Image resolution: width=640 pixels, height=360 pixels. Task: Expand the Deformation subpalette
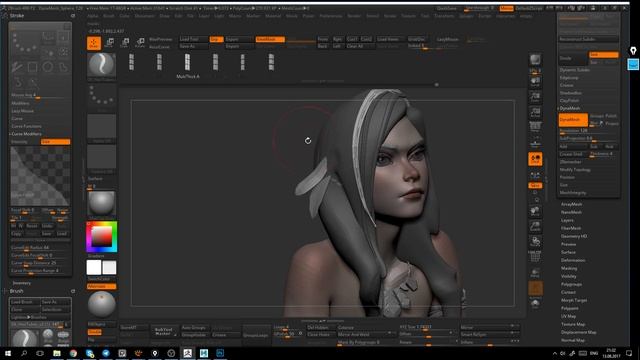573,260
